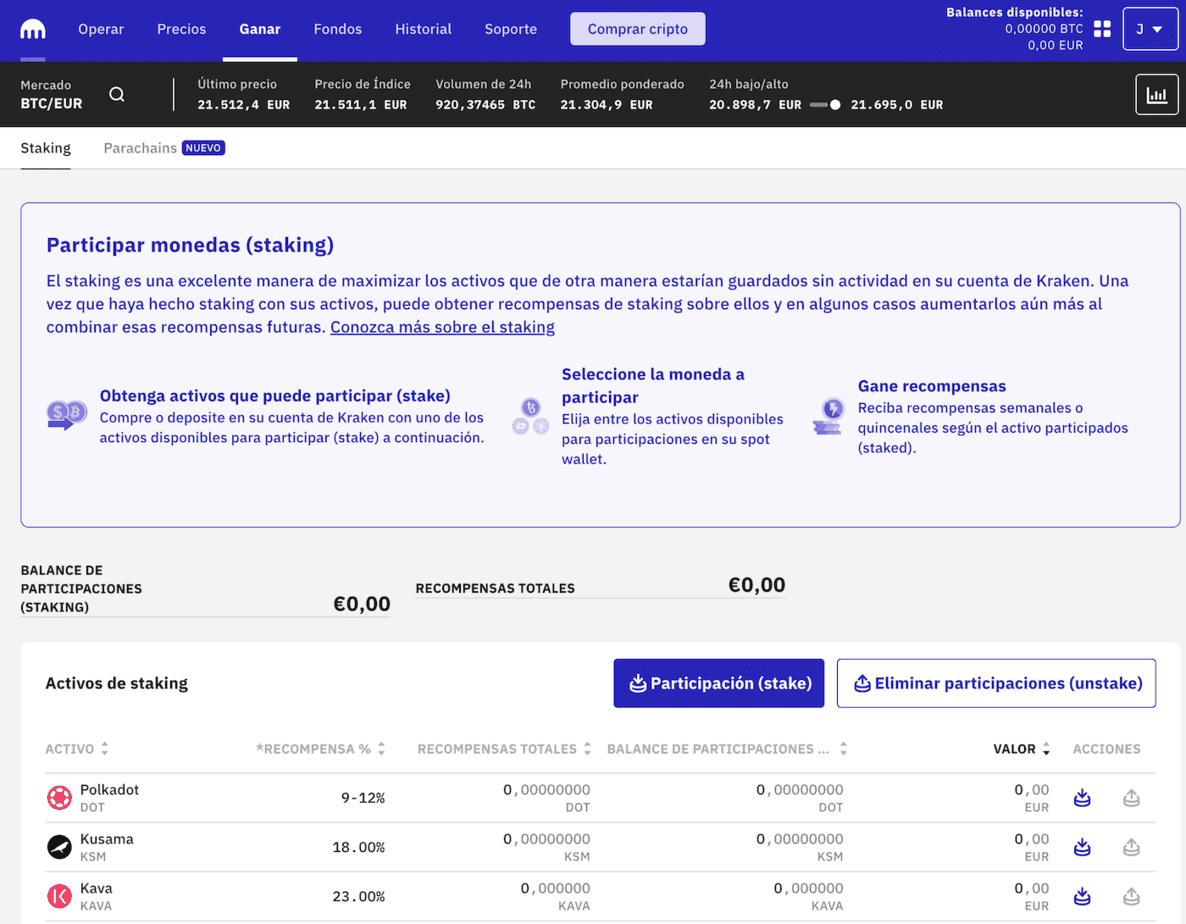Viewport: 1186px width, 924px height.
Task: Click the last price 21.512,4 EUR
Action: (244, 104)
